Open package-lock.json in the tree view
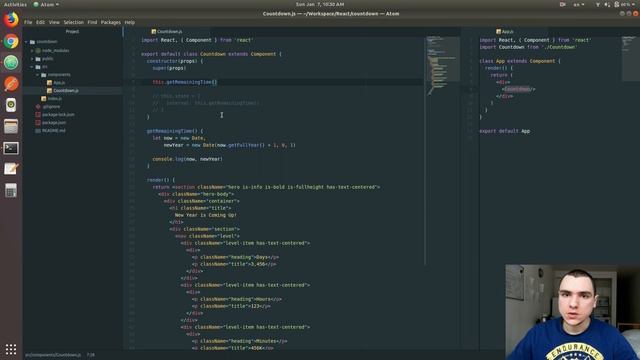640x360 pixels. (x=58, y=115)
